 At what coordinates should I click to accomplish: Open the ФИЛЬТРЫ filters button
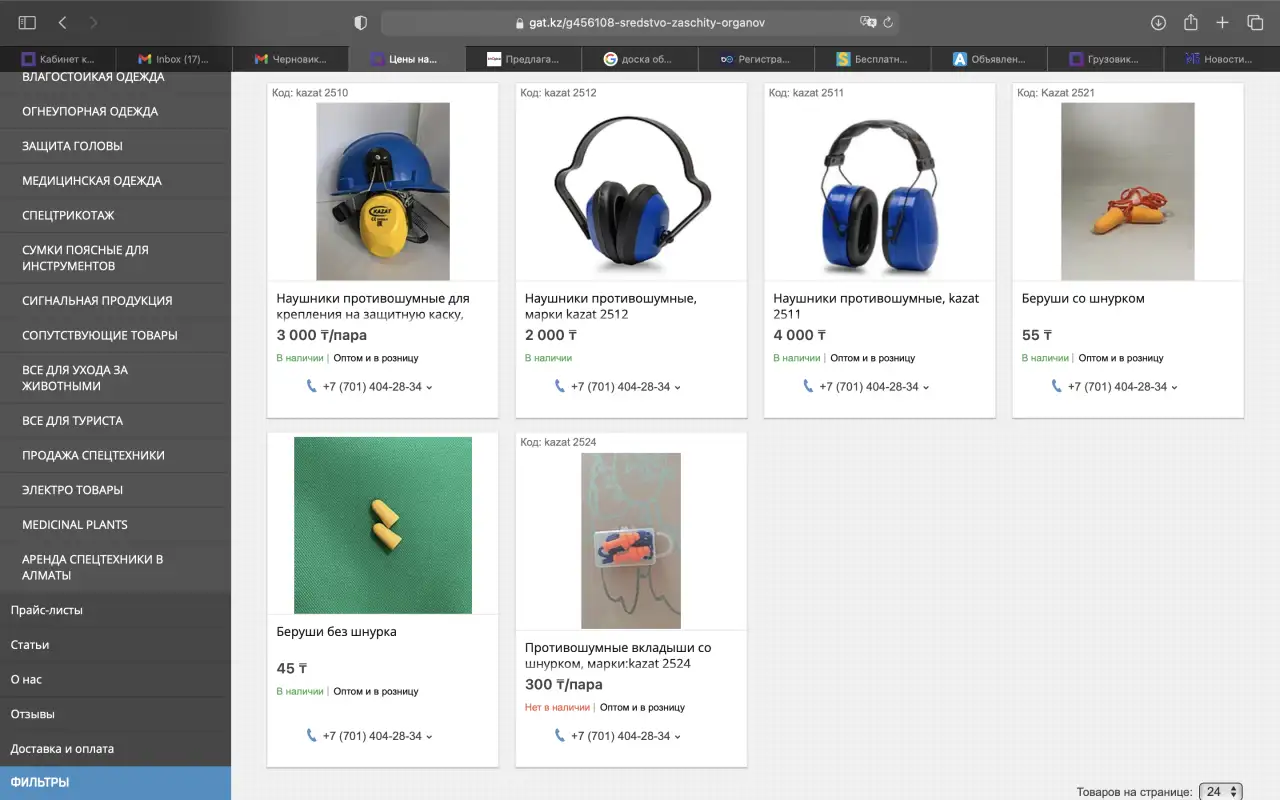40,783
